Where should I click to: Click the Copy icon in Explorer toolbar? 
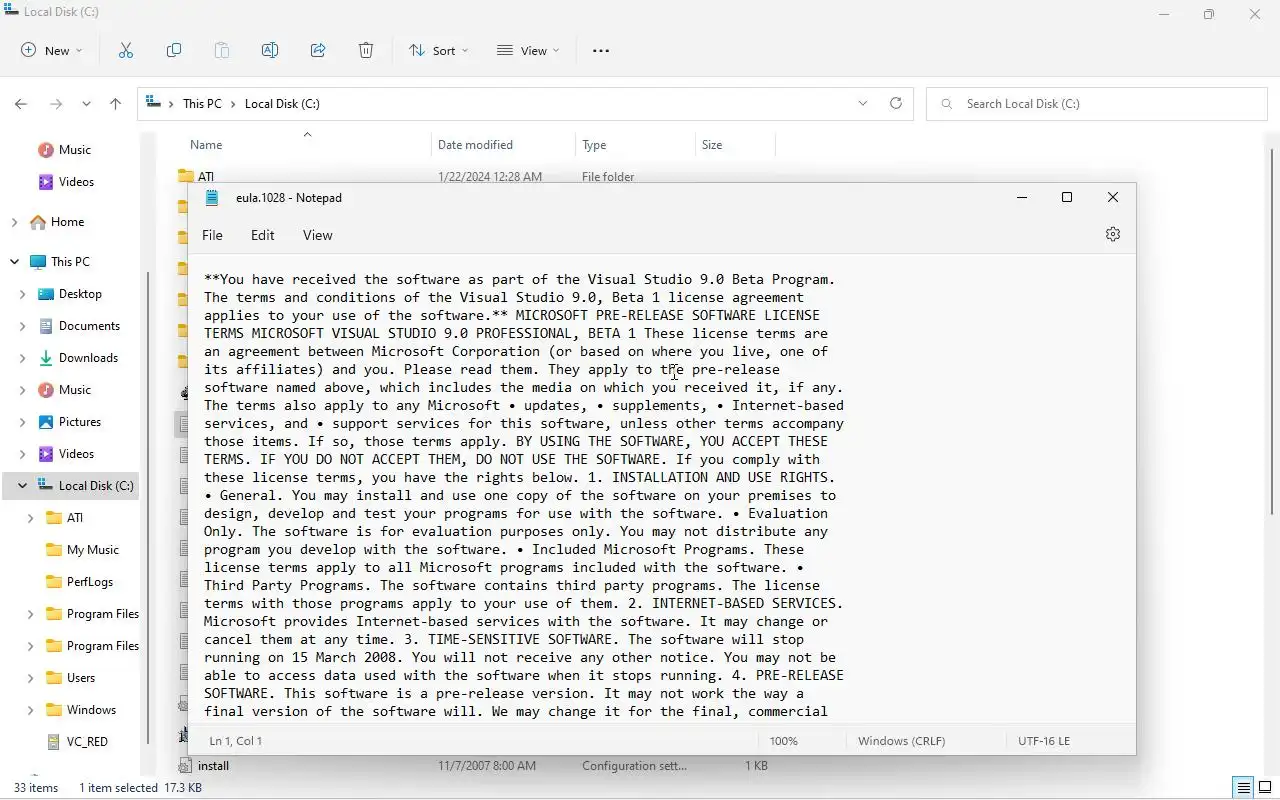[x=173, y=50]
